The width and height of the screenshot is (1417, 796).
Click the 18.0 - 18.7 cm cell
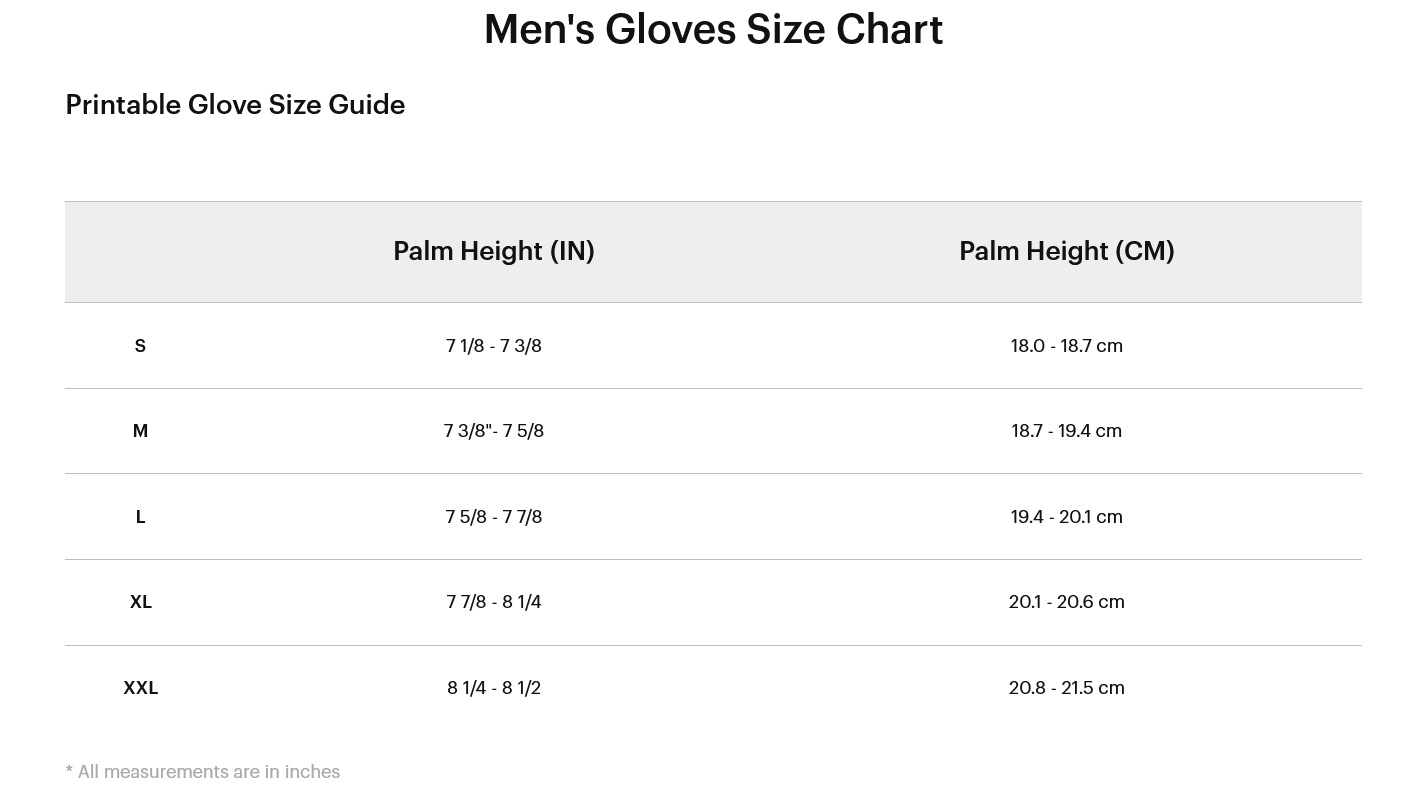tap(1067, 346)
